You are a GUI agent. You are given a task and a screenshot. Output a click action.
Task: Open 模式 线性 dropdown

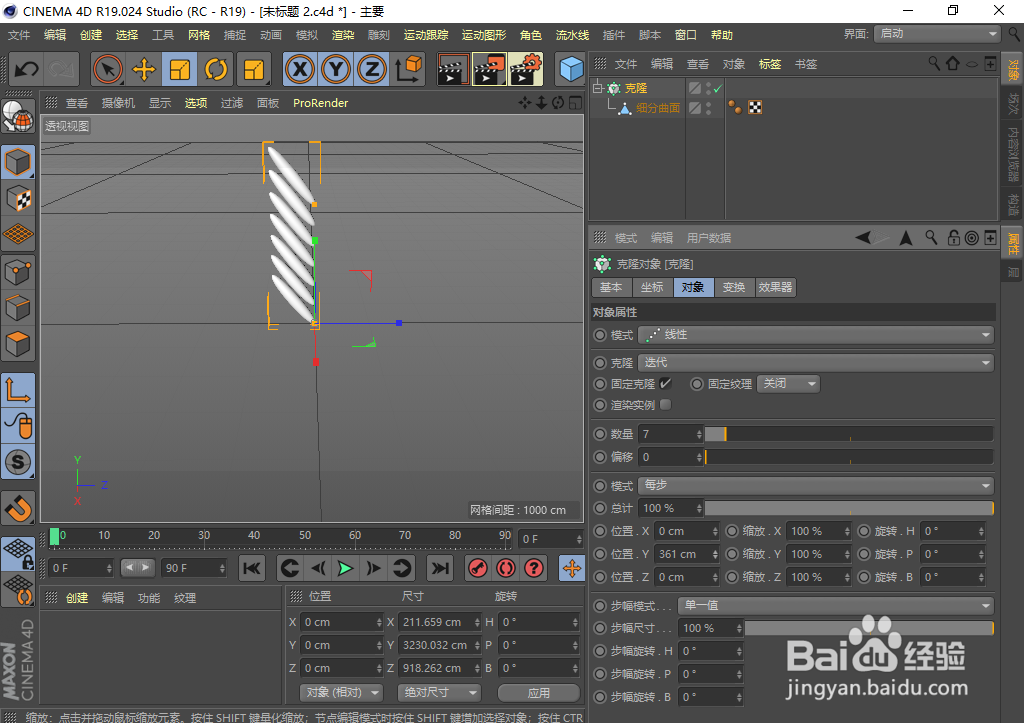point(816,335)
